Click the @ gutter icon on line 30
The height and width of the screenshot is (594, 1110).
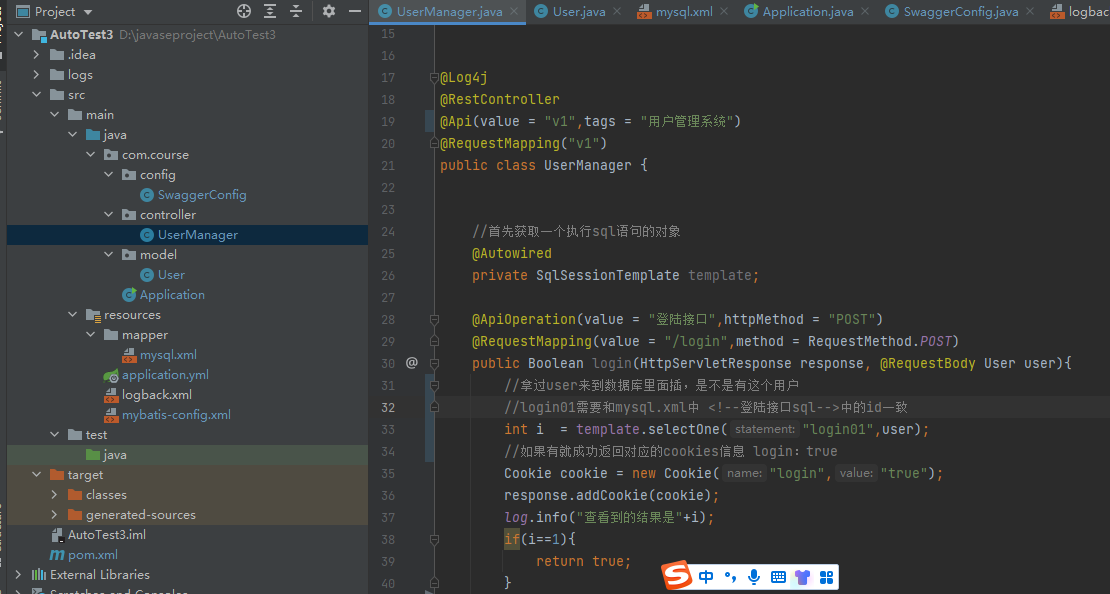[412, 363]
